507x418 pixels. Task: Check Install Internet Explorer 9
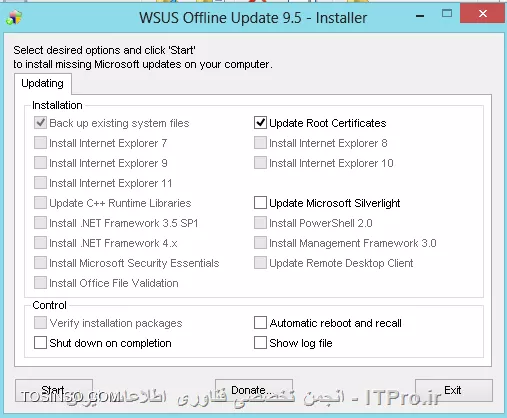(40, 163)
